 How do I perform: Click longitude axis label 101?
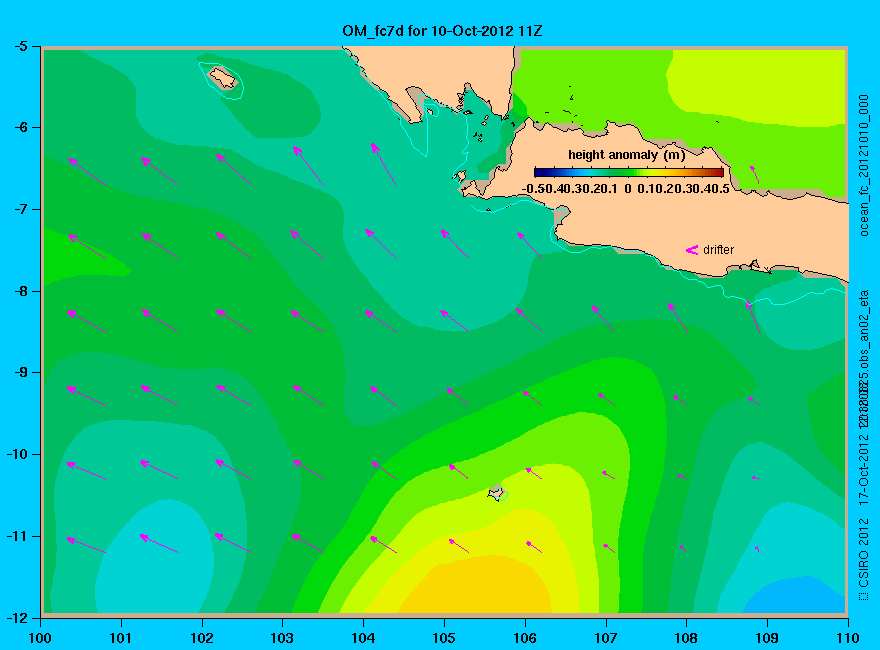121,638
